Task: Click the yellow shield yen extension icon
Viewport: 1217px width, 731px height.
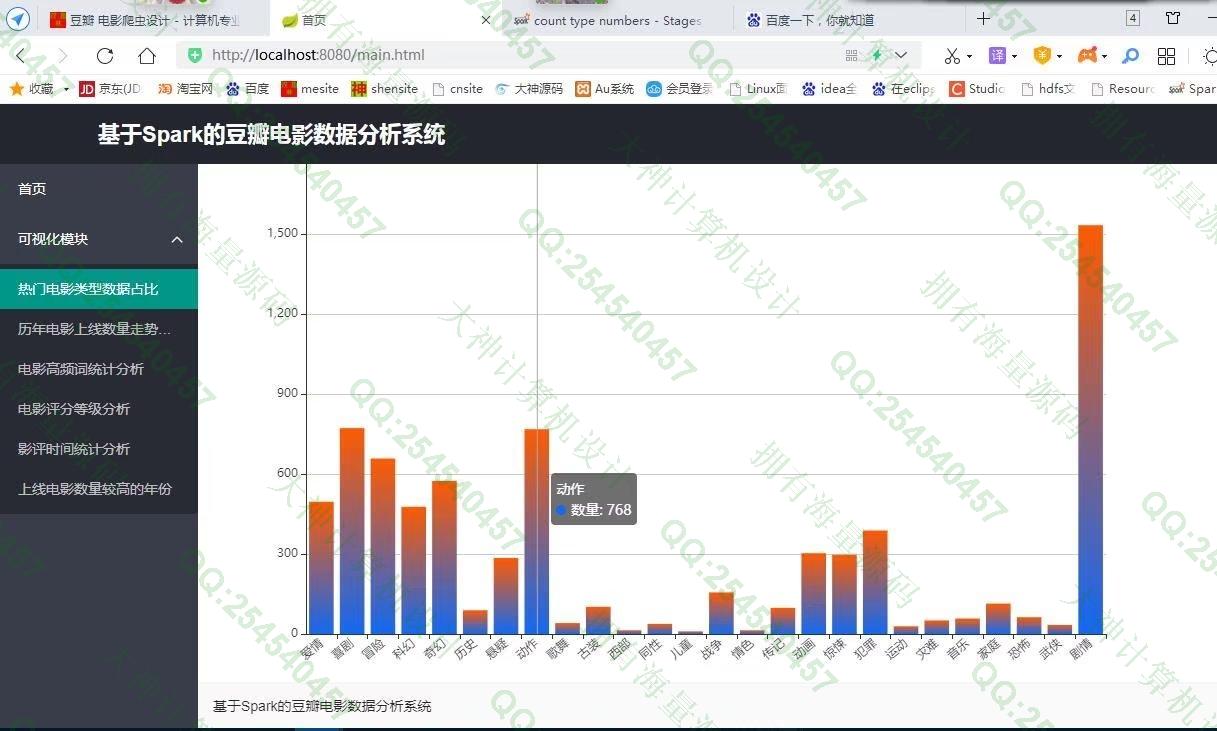Action: point(1042,55)
